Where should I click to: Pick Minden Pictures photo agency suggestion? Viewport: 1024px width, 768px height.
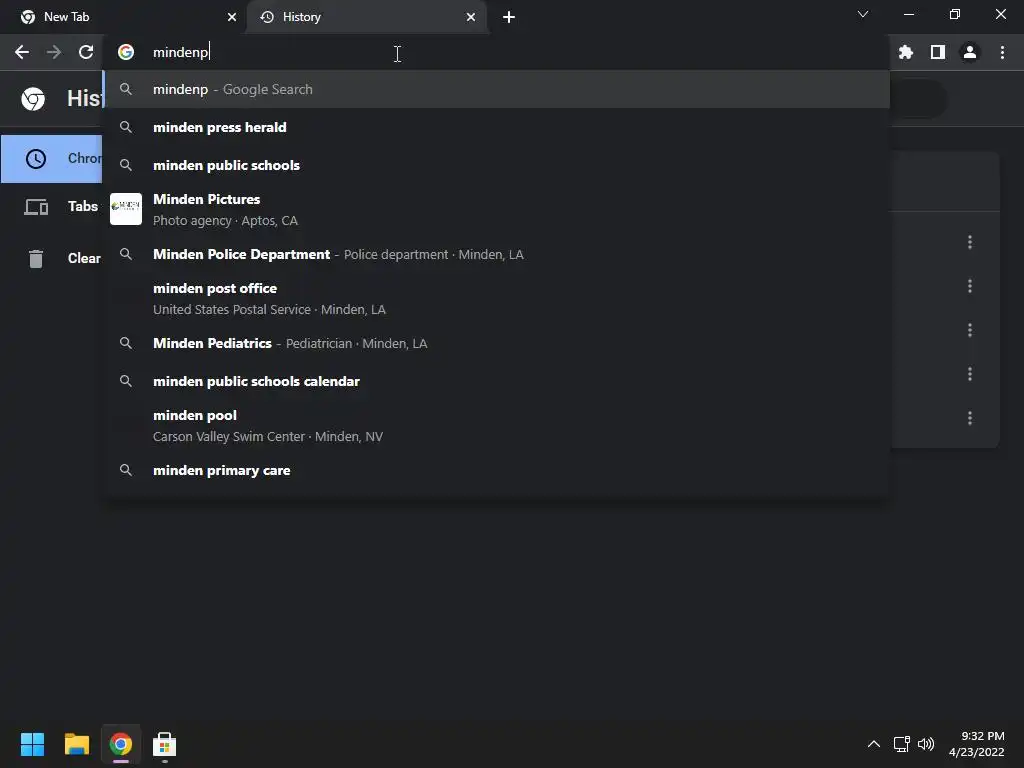point(497,209)
